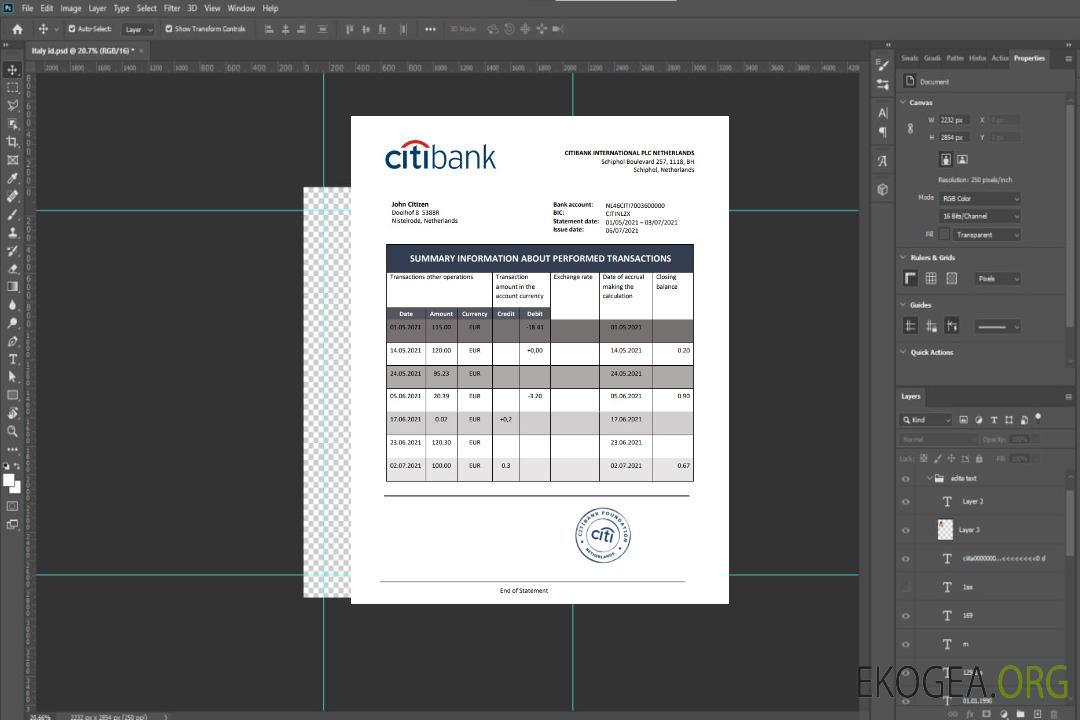Click the canvas width W field

coord(954,120)
